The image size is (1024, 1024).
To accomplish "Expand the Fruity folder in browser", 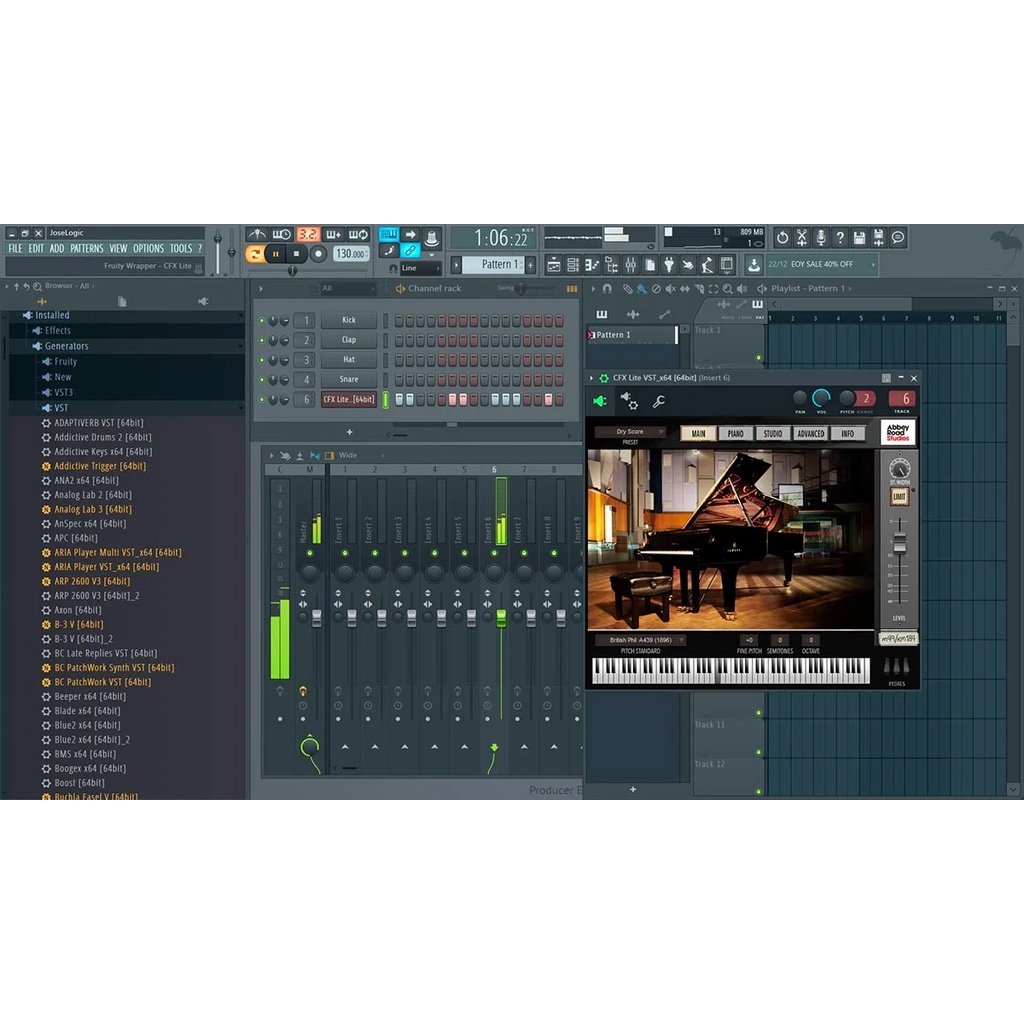I will click(66, 361).
